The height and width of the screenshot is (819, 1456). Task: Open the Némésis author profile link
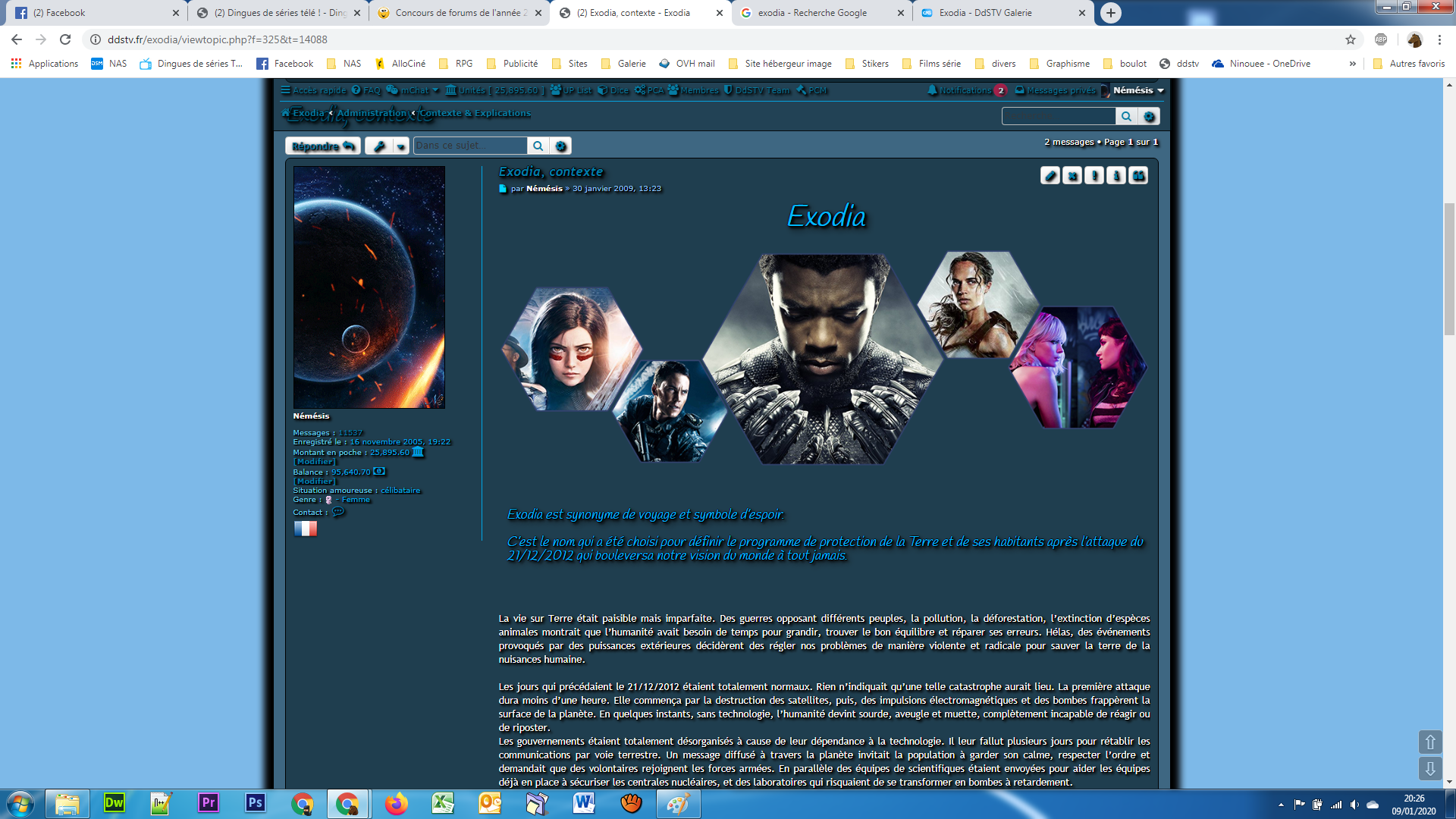click(544, 189)
